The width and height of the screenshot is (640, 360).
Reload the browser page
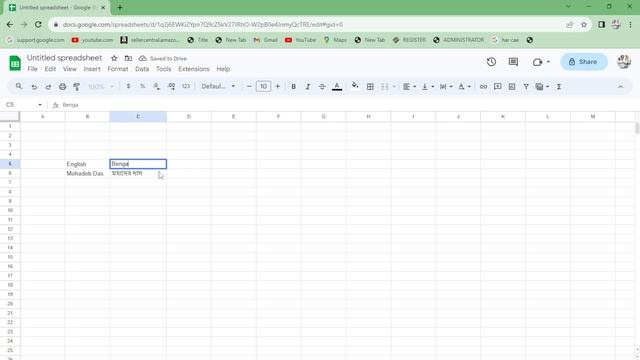pos(38,24)
